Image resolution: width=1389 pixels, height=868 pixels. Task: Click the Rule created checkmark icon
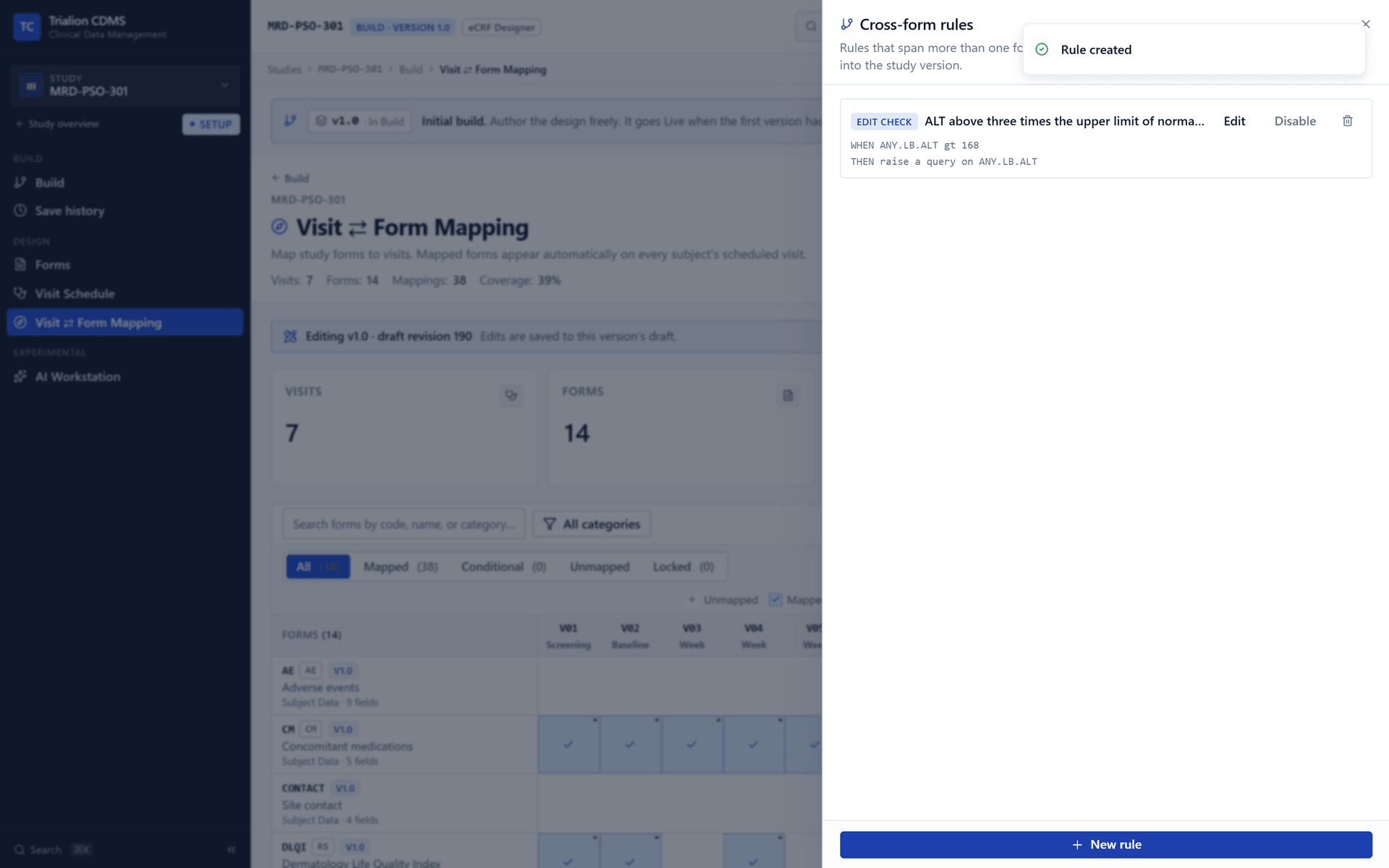1042,49
